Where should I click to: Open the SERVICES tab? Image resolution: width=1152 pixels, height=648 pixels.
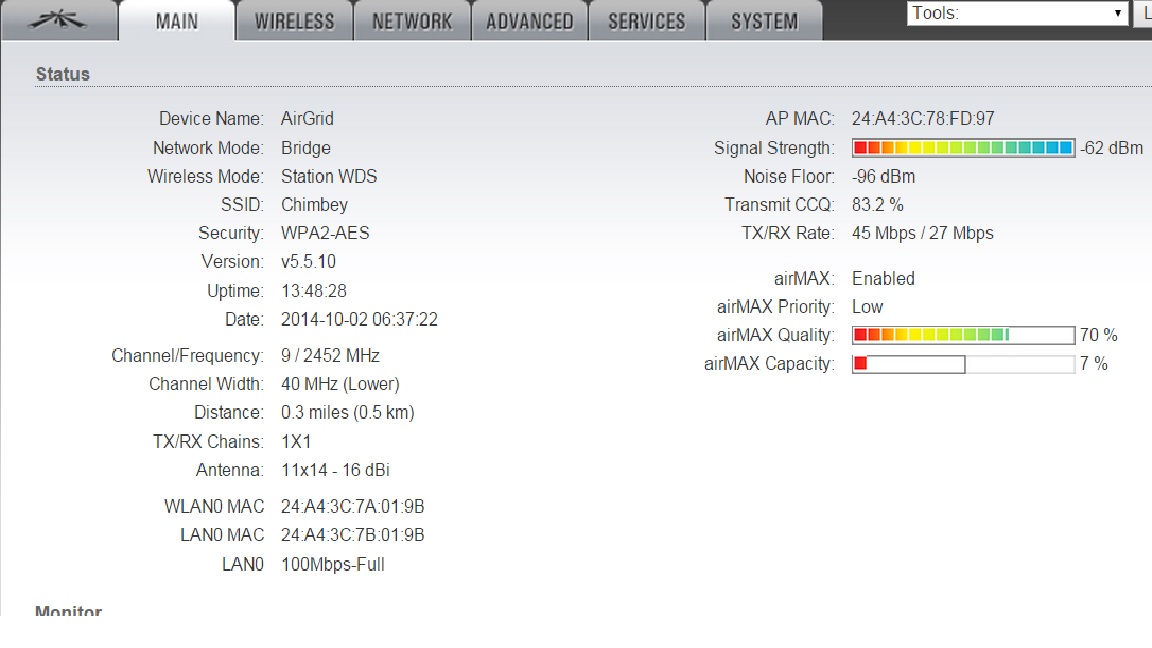647,21
